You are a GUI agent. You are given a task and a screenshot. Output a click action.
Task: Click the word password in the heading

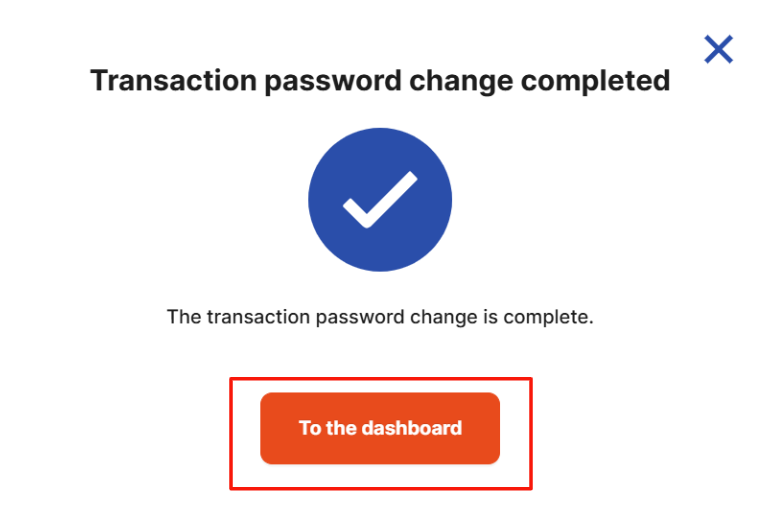(333, 81)
